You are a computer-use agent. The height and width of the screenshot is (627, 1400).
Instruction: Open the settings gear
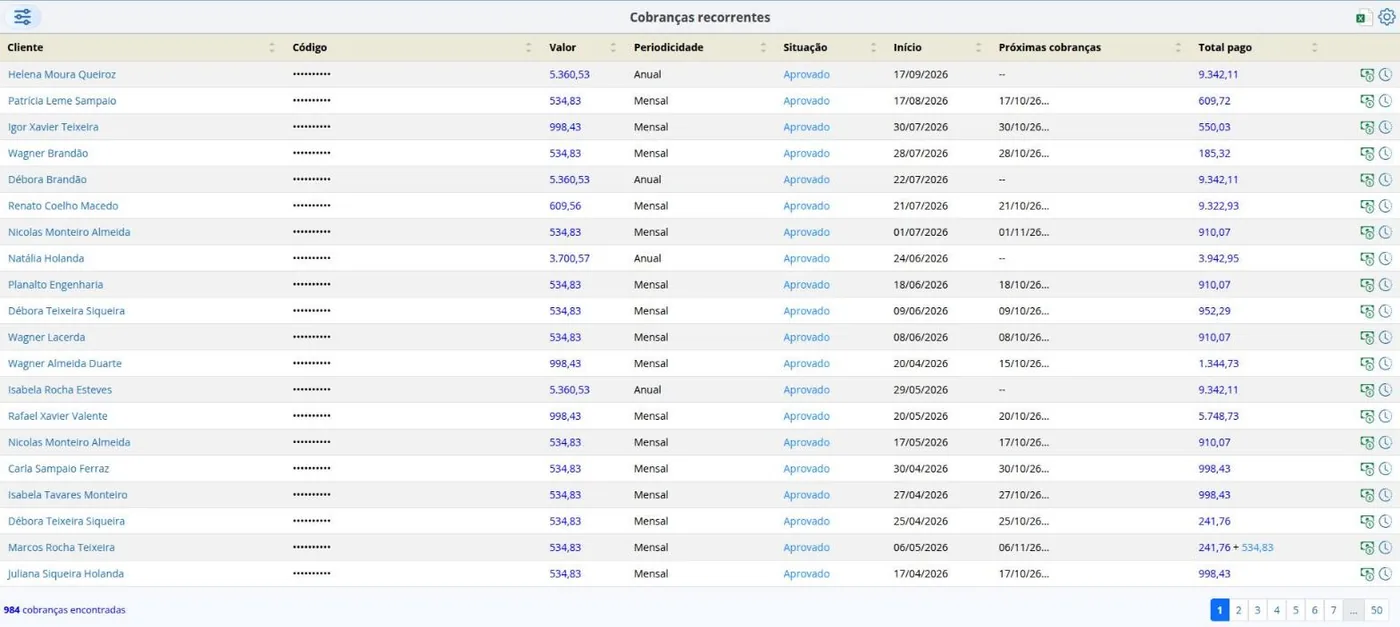(1386, 17)
